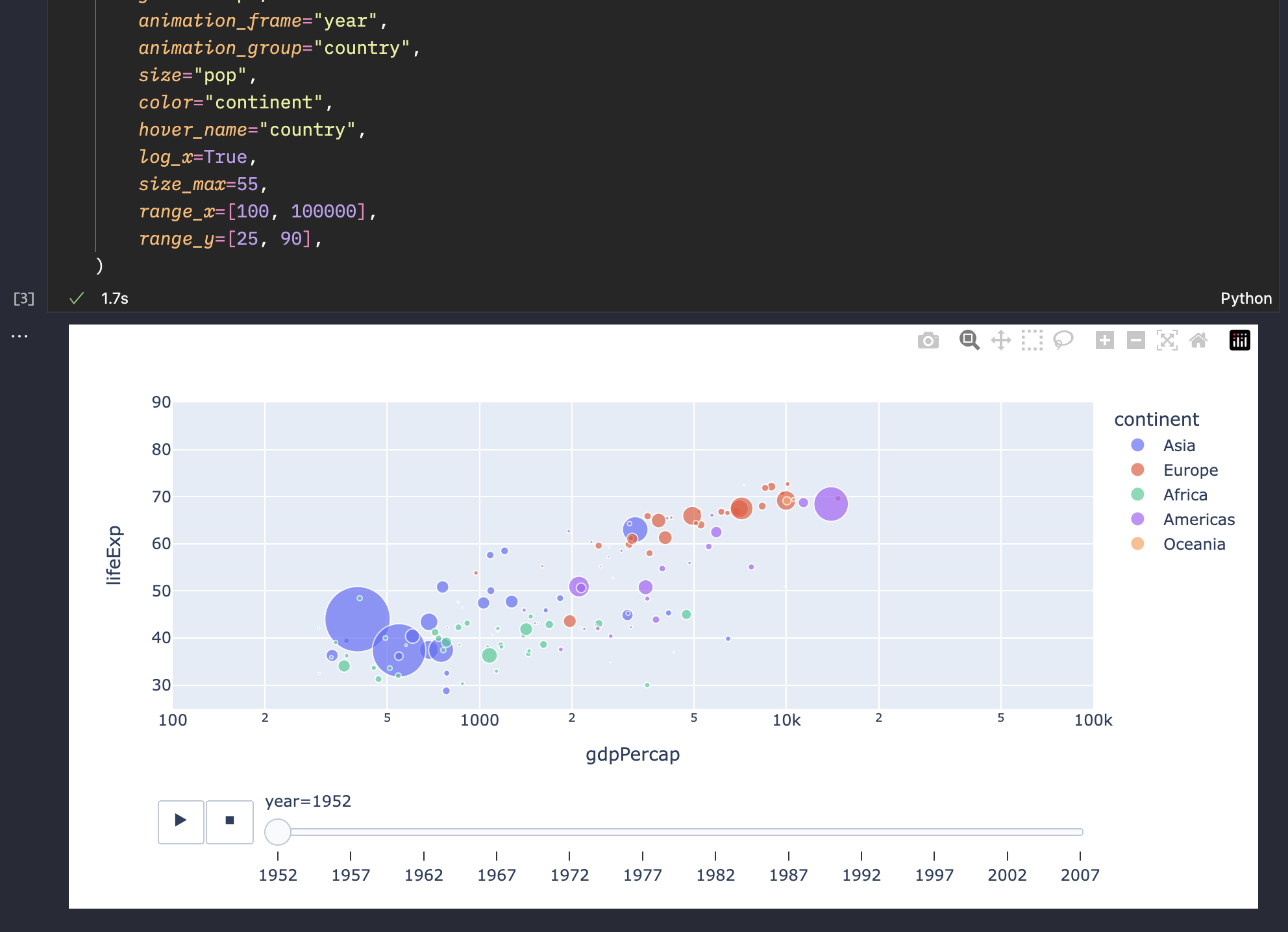Open the cell more actions ellipsis menu
This screenshot has height=932, width=1288.
tap(19, 335)
